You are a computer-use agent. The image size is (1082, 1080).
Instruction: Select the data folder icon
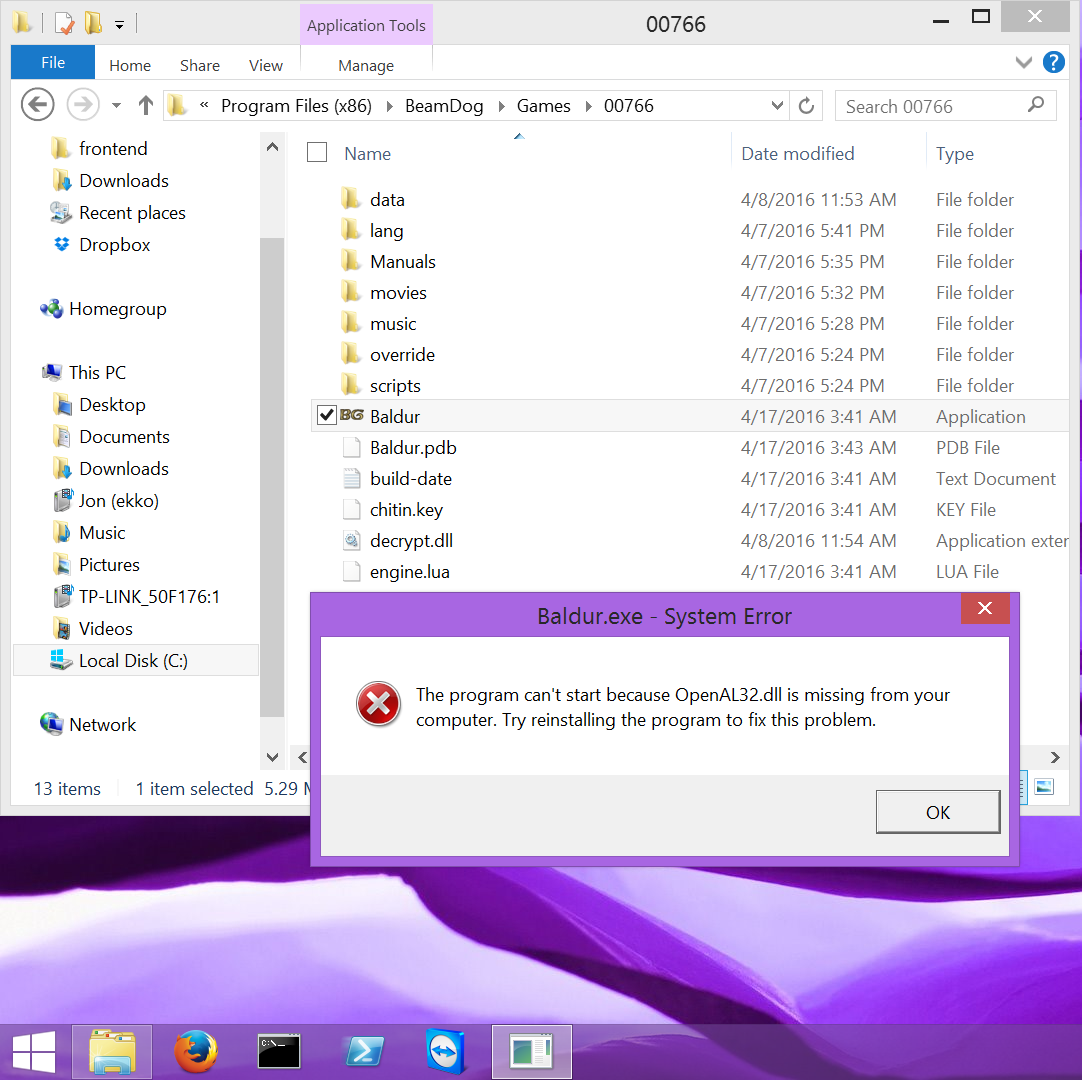(351, 199)
